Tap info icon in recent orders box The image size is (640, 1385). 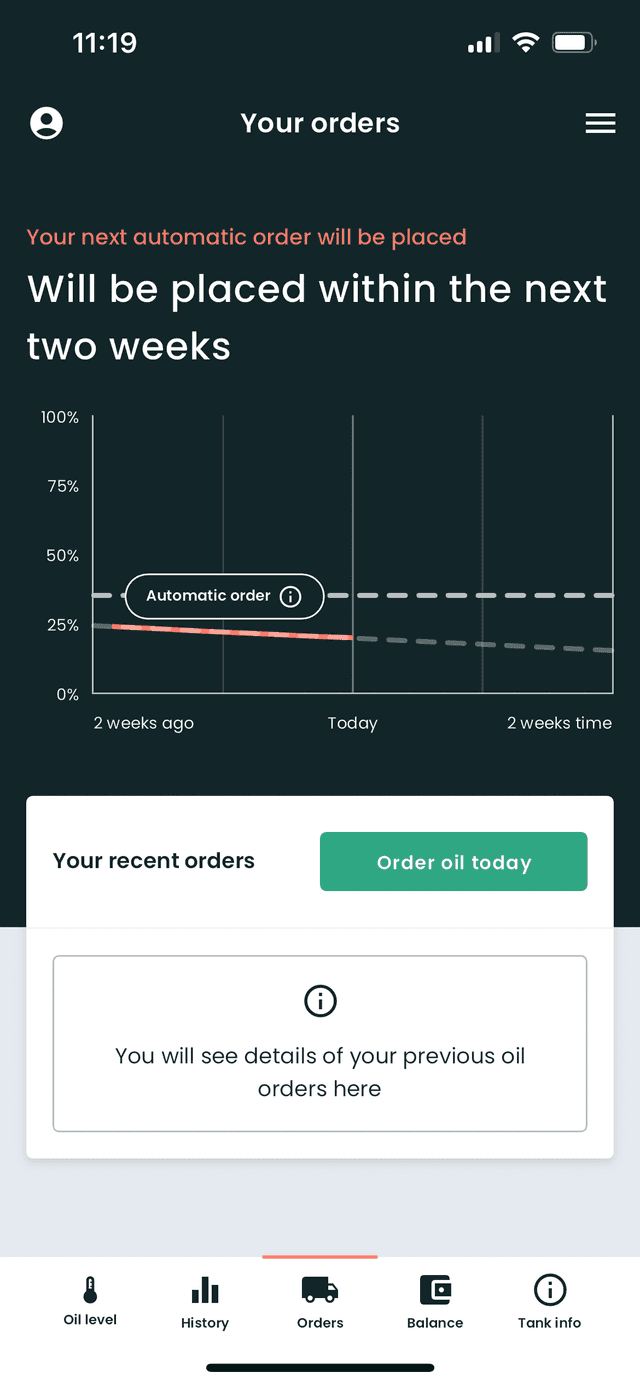click(x=320, y=1000)
